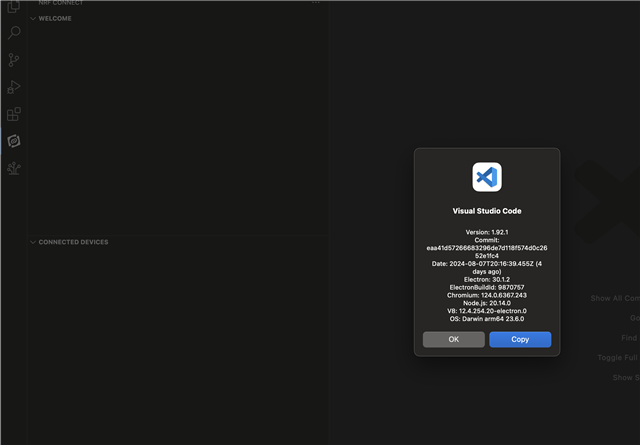Image resolution: width=640 pixels, height=445 pixels.
Task: Click the Version: 1.92.1 line
Action: 487,232
